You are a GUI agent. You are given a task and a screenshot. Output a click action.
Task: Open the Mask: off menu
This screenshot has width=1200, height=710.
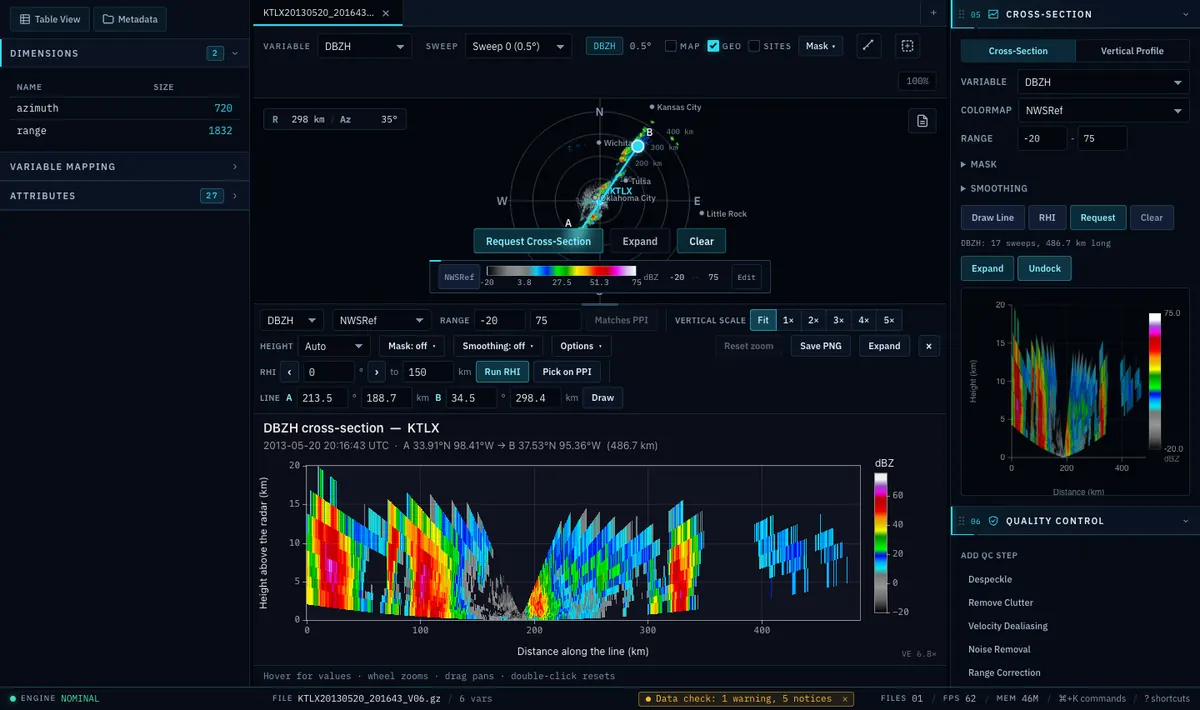(411, 346)
